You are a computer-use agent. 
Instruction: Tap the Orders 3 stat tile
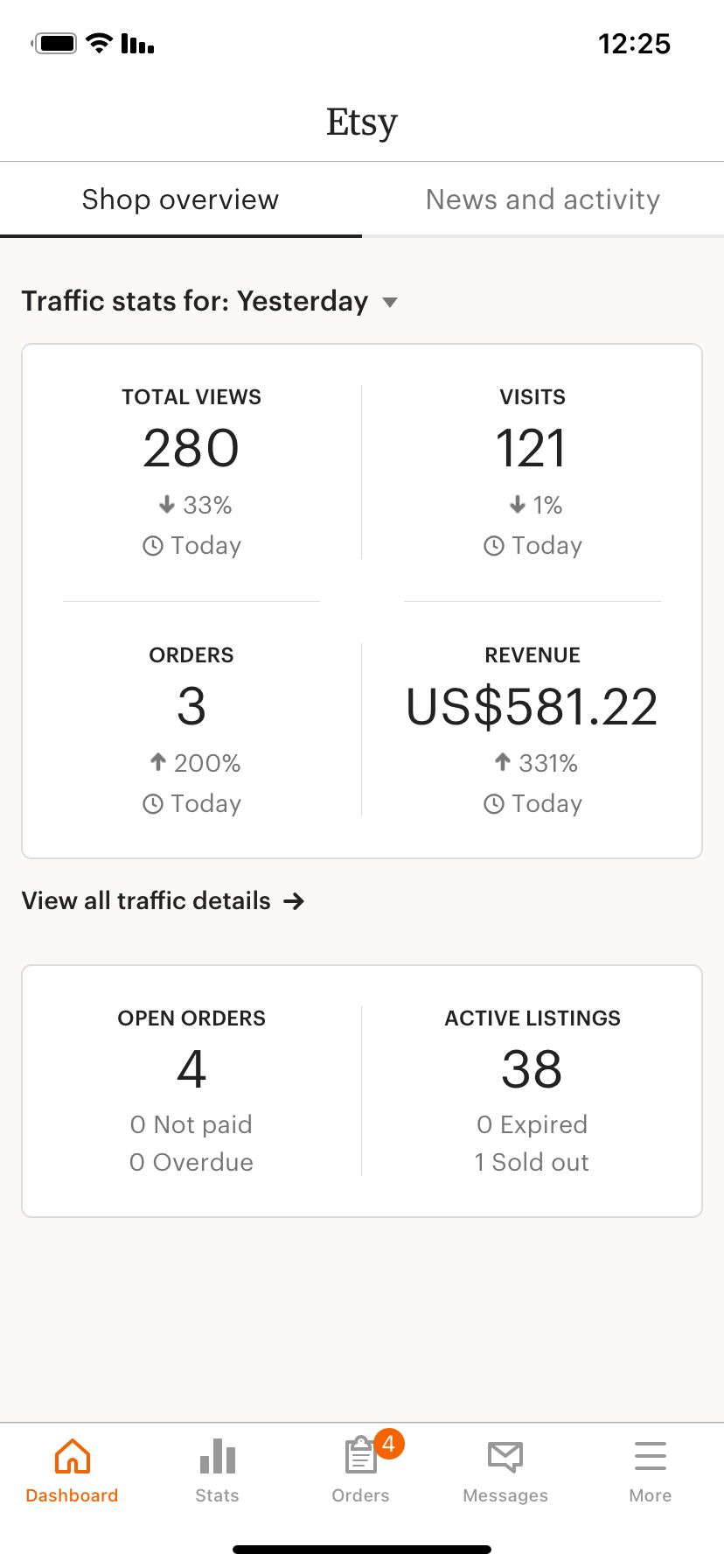tap(191, 706)
